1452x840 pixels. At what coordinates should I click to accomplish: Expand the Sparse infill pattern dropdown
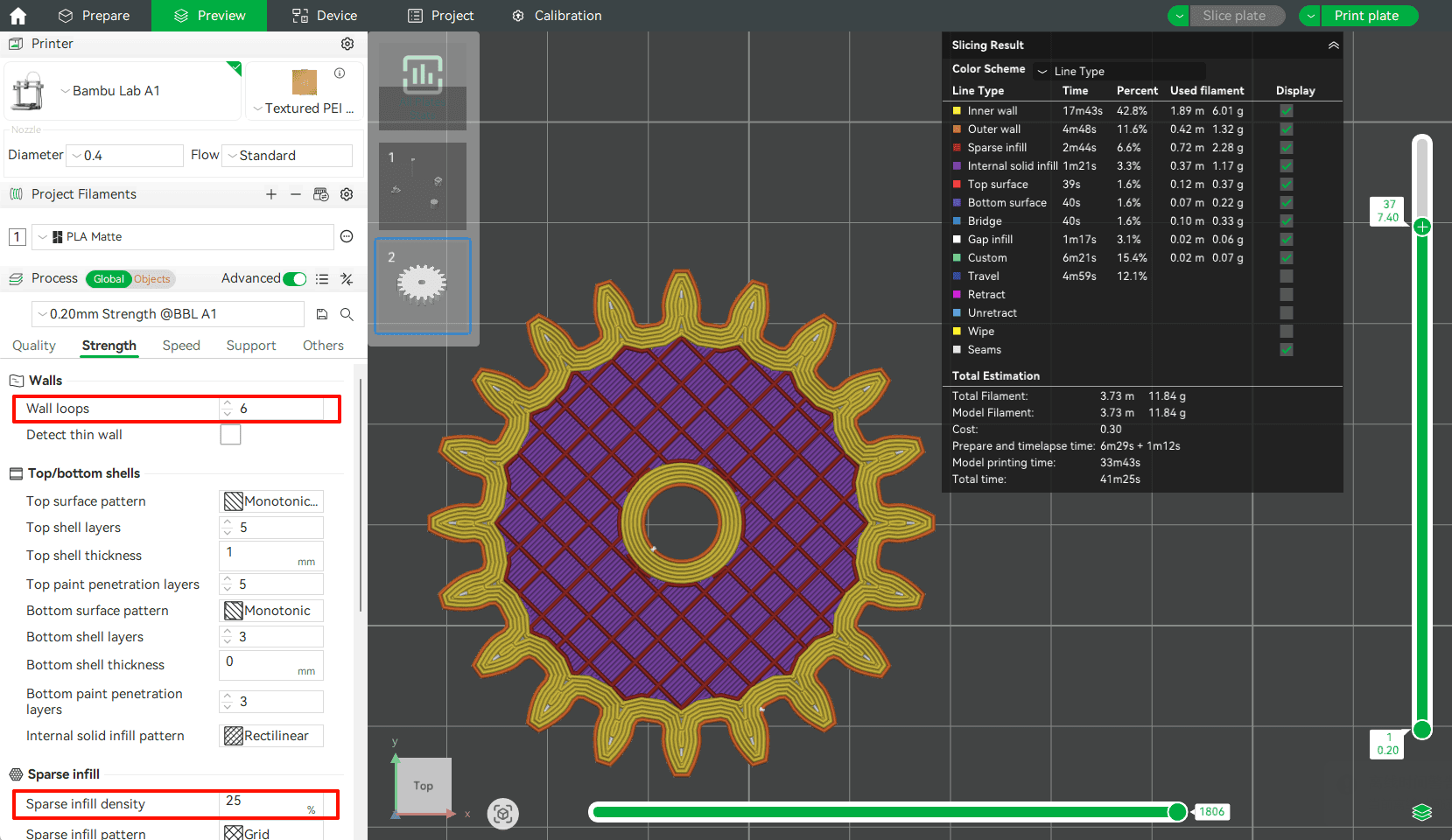(270, 833)
